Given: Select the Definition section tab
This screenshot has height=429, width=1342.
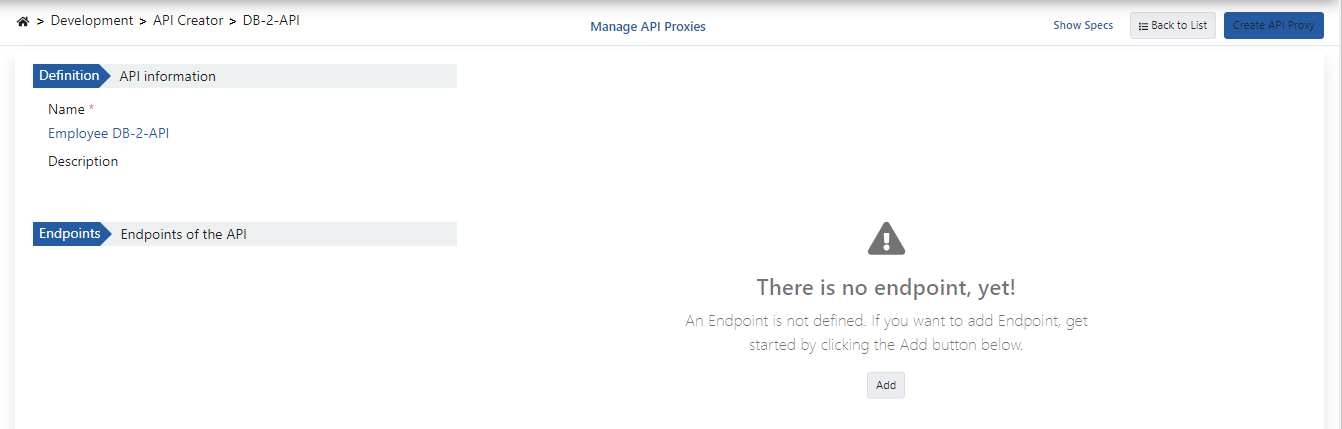Looking at the screenshot, I should [71, 76].
